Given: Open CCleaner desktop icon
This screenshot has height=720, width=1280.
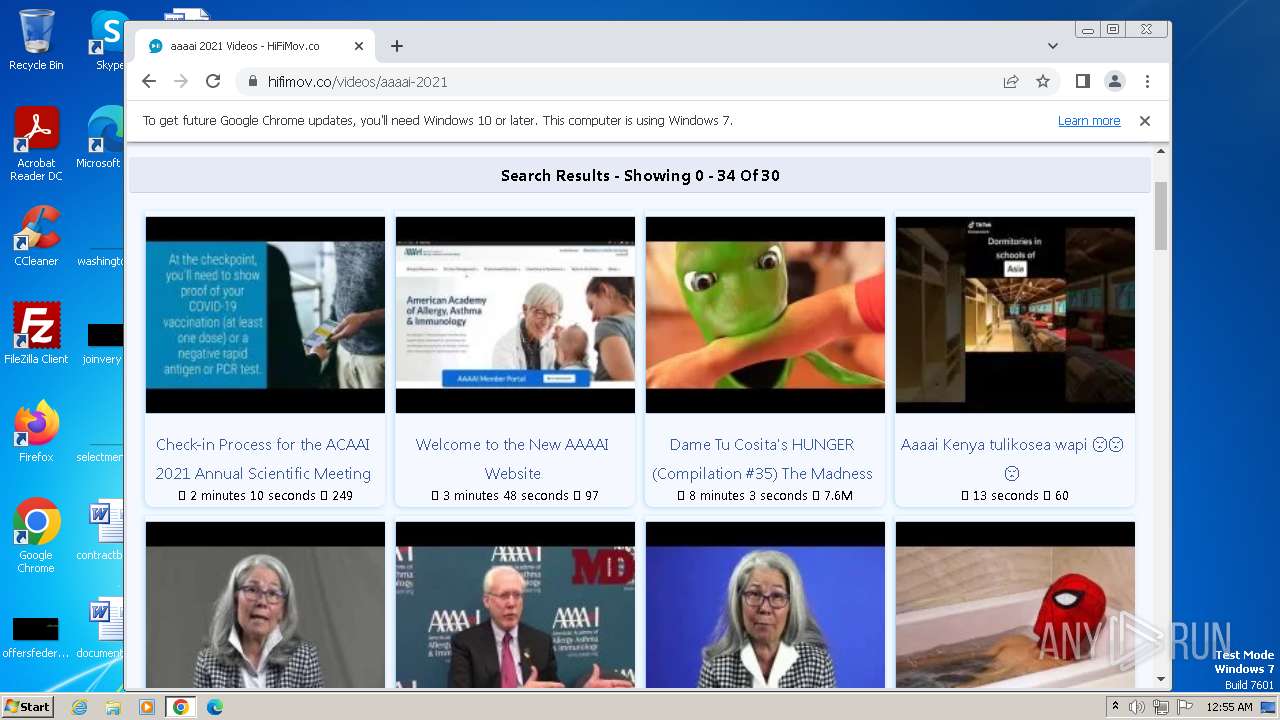Looking at the screenshot, I should [36, 236].
